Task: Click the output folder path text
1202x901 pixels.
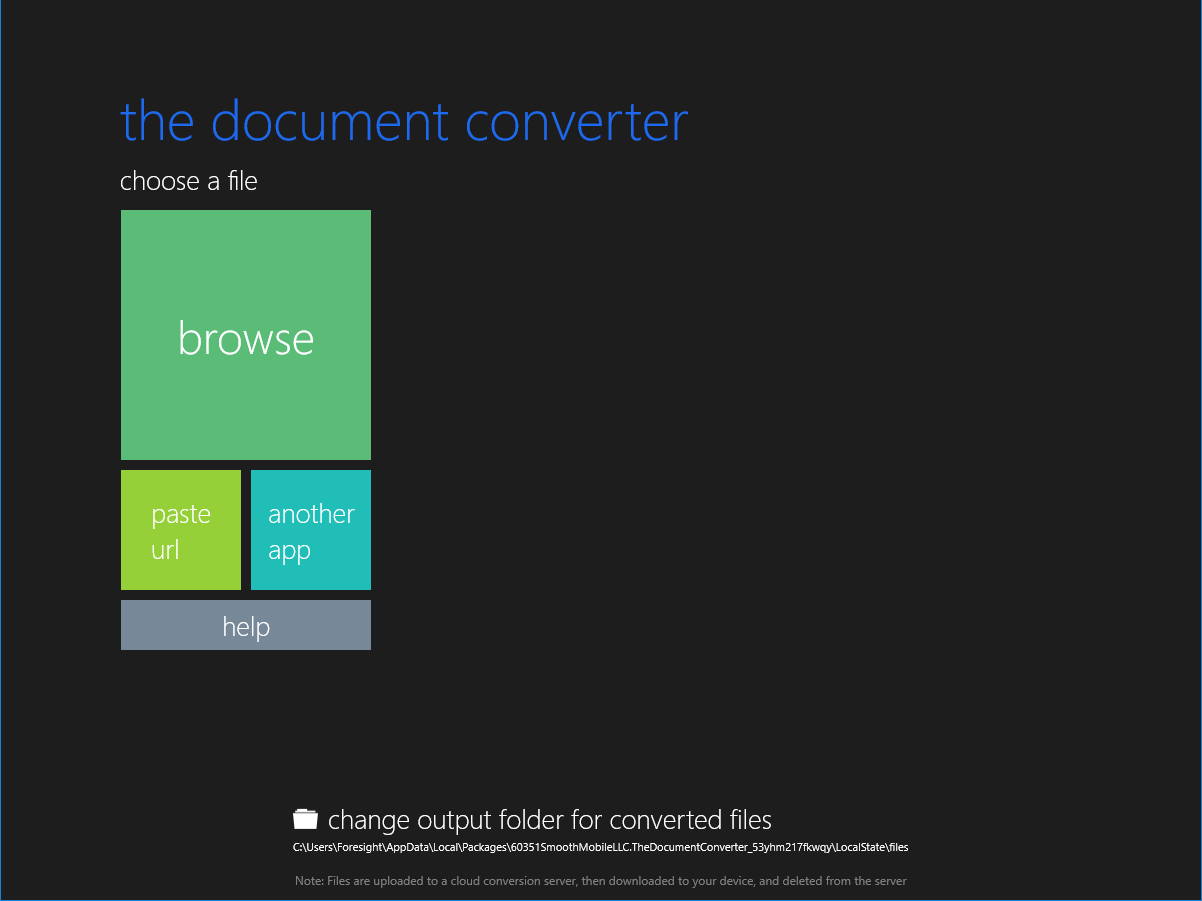Action: (x=600, y=846)
